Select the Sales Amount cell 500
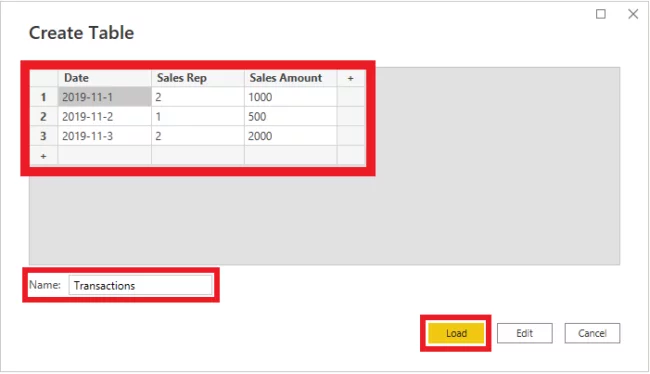 pyautogui.click(x=291, y=117)
